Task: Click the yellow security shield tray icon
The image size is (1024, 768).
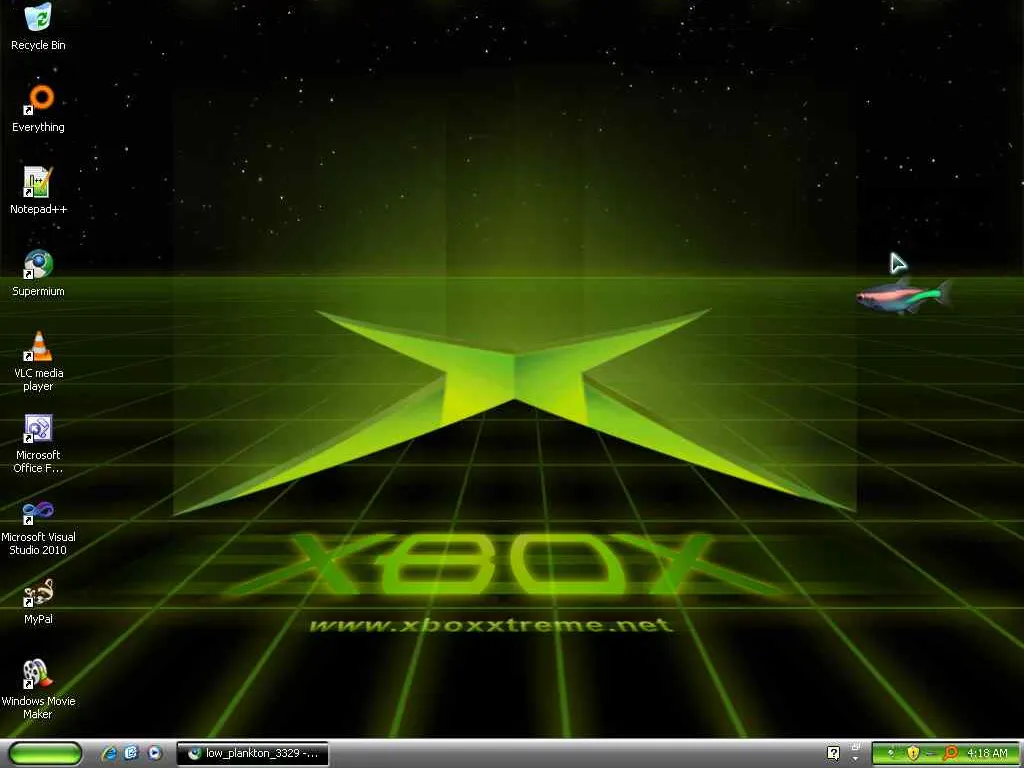Action: (913, 754)
